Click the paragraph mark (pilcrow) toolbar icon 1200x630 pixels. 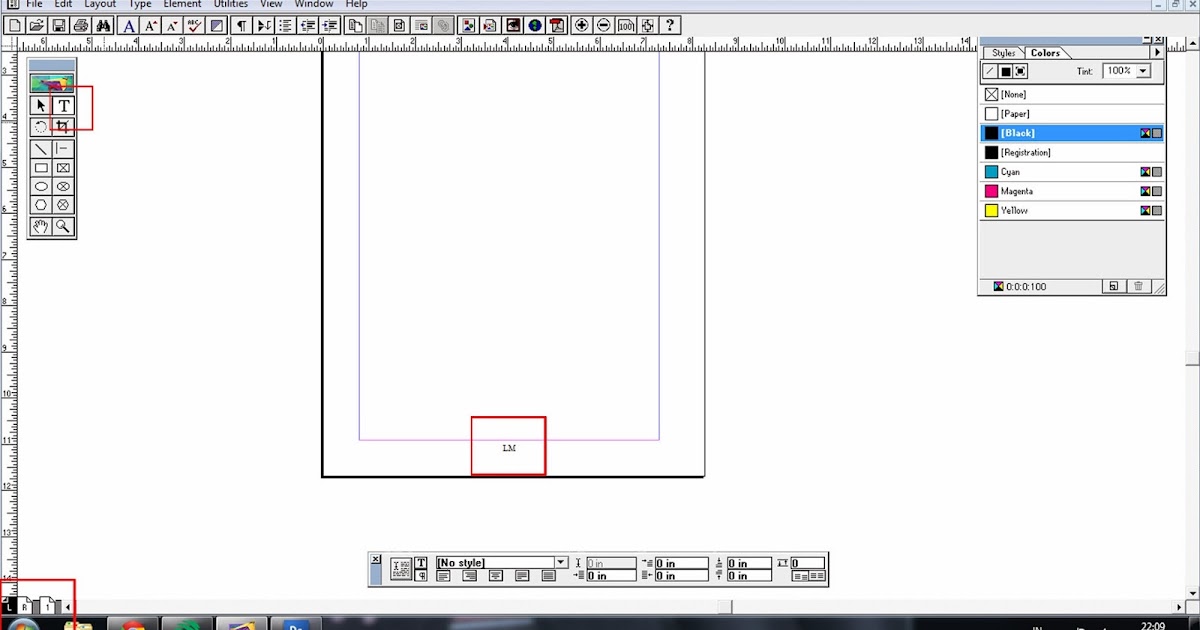pos(241,25)
